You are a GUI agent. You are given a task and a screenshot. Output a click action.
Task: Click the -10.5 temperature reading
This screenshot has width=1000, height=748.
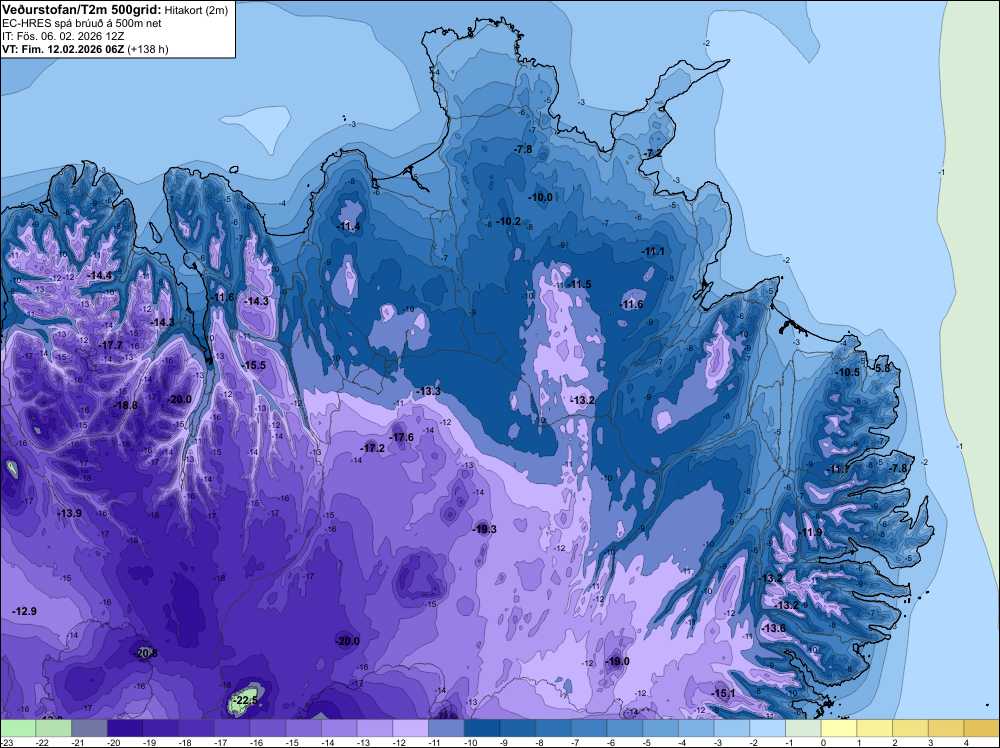848,372
